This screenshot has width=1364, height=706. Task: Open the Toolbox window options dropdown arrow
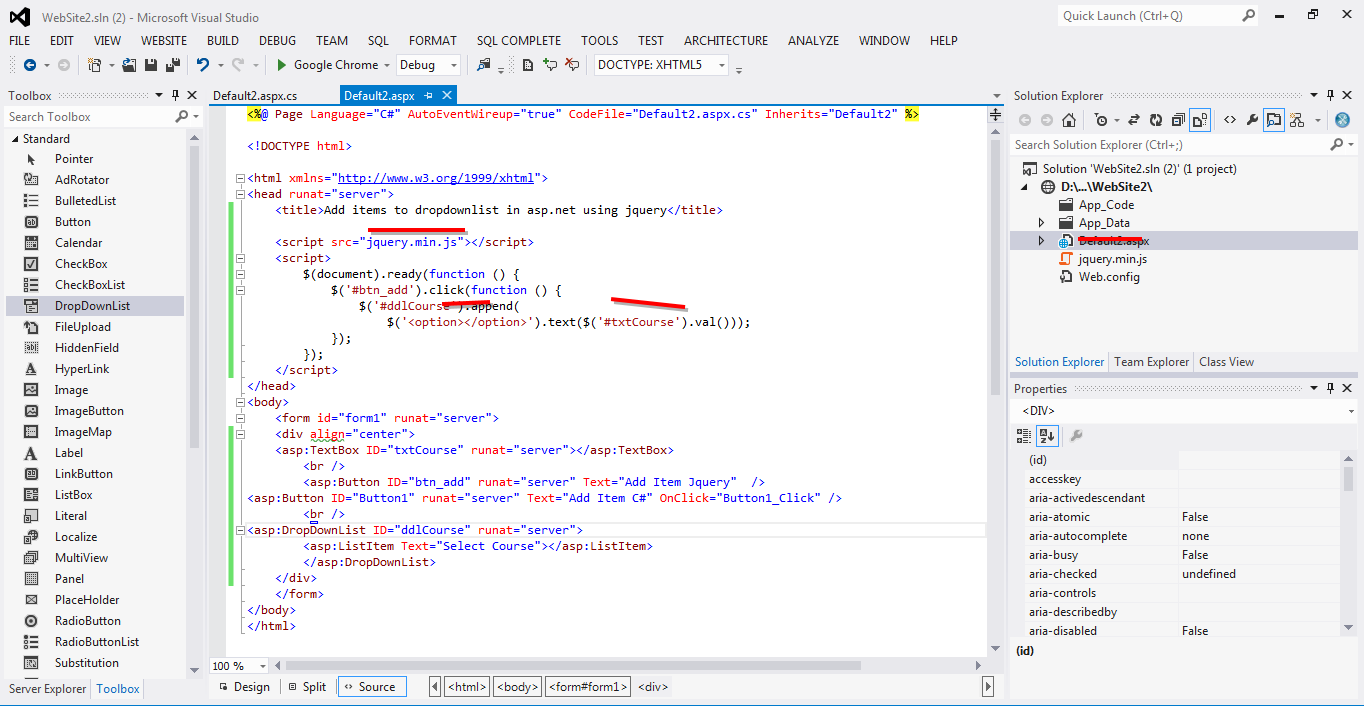(x=159, y=96)
